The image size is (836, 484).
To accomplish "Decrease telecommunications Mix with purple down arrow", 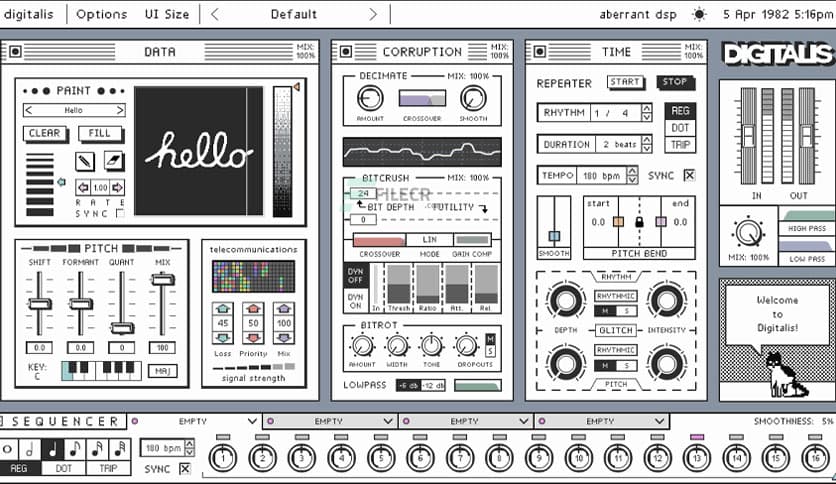I will (284, 337).
